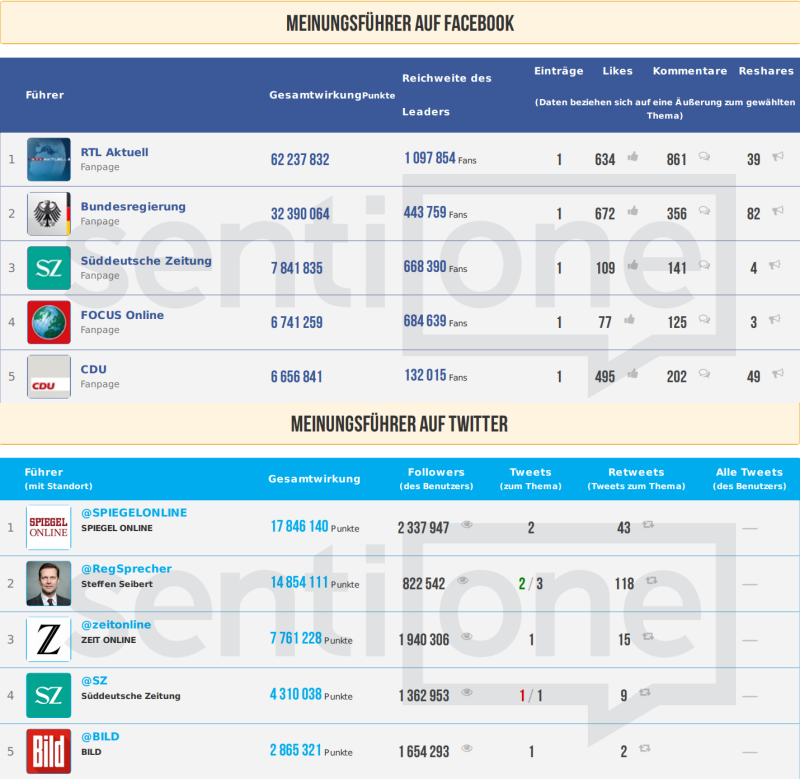The height and width of the screenshot is (779, 800).
Task: Click the Steffen Seibert profile photo
Action: (x=49, y=583)
